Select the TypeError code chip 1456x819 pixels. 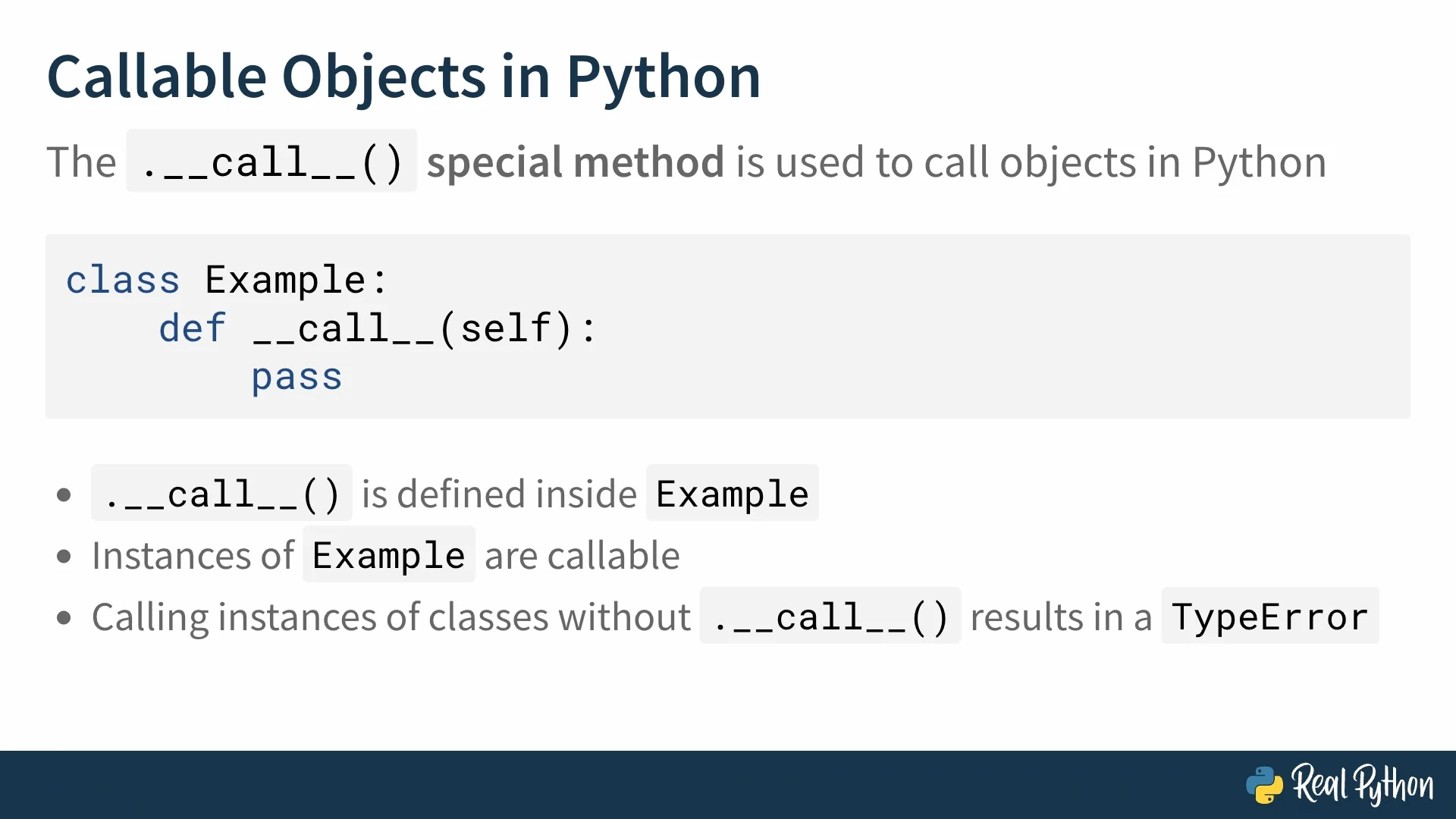click(x=1269, y=617)
